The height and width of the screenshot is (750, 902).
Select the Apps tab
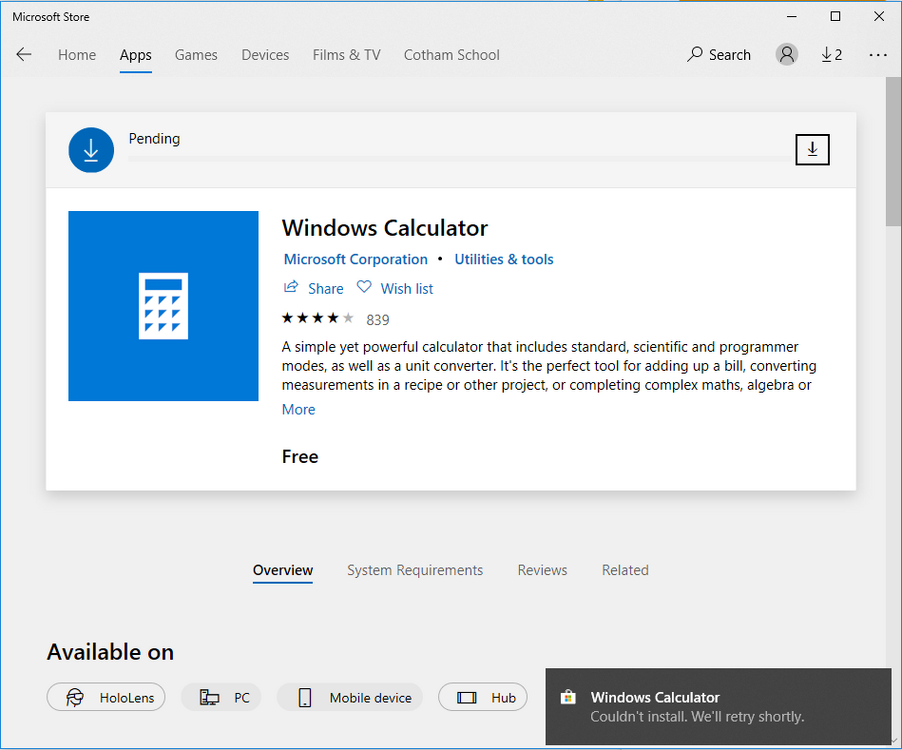coord(136,55)
